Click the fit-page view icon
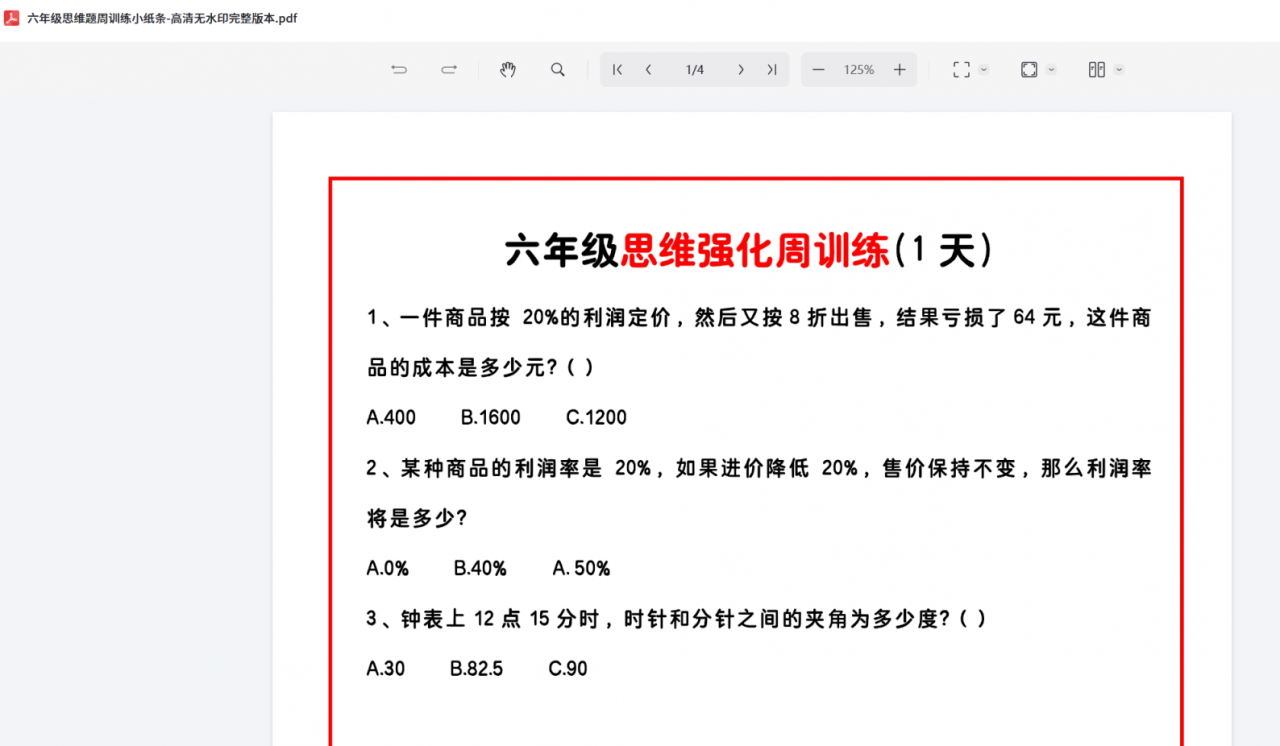 coord(1029,70)
